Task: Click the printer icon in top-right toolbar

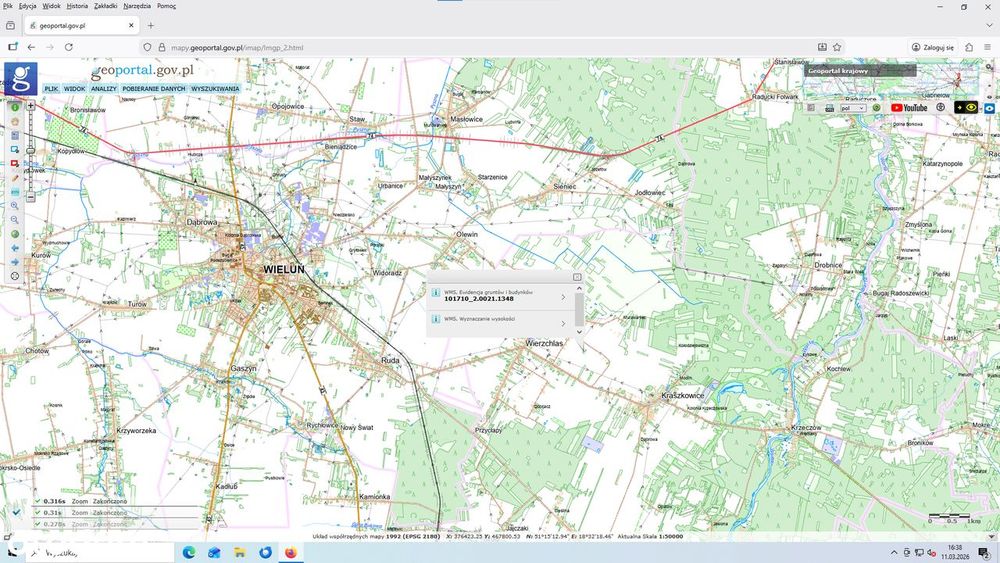Action: coord(829,108)
